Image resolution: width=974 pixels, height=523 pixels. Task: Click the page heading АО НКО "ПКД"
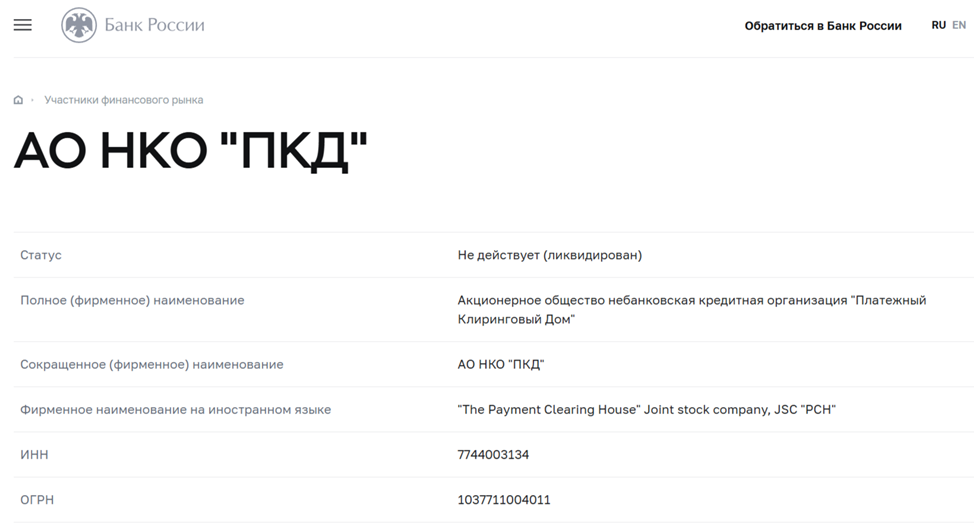tap(191, 152)
